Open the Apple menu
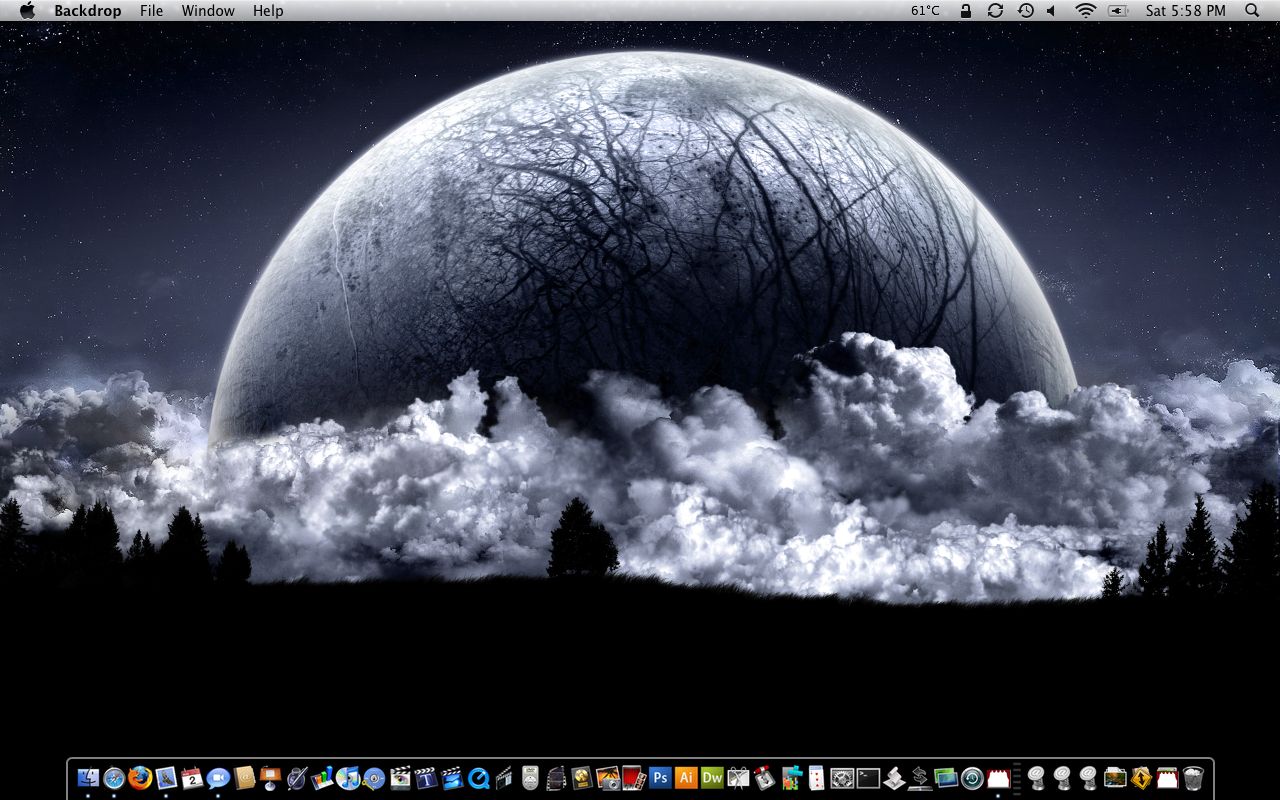Viewport: 1280px width, 800px height. 27,10
